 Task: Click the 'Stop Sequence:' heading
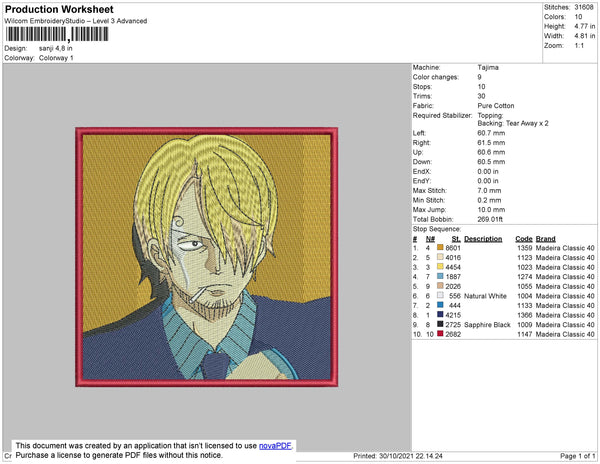click(437, 229)
